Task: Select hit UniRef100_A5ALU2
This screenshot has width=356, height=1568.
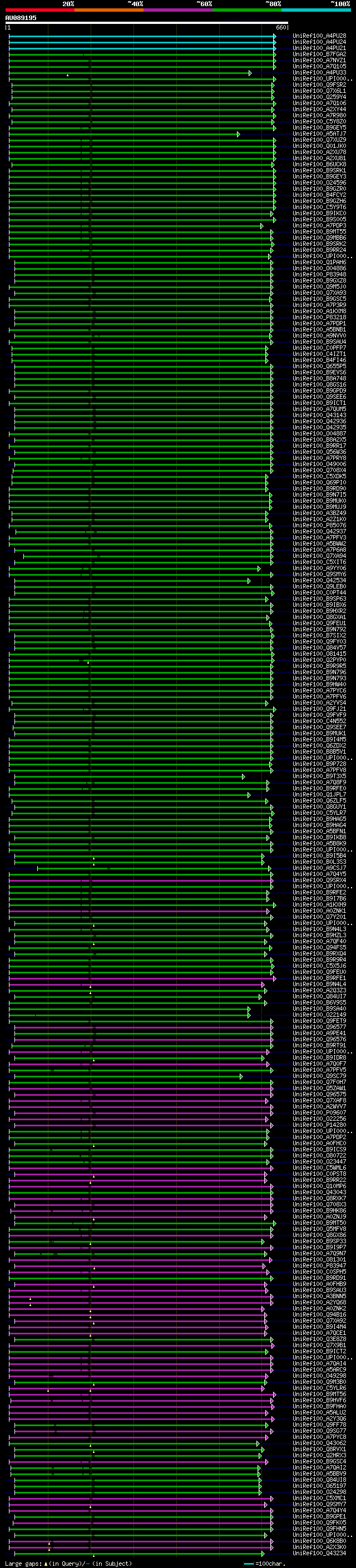Action: pos(319,1413)
